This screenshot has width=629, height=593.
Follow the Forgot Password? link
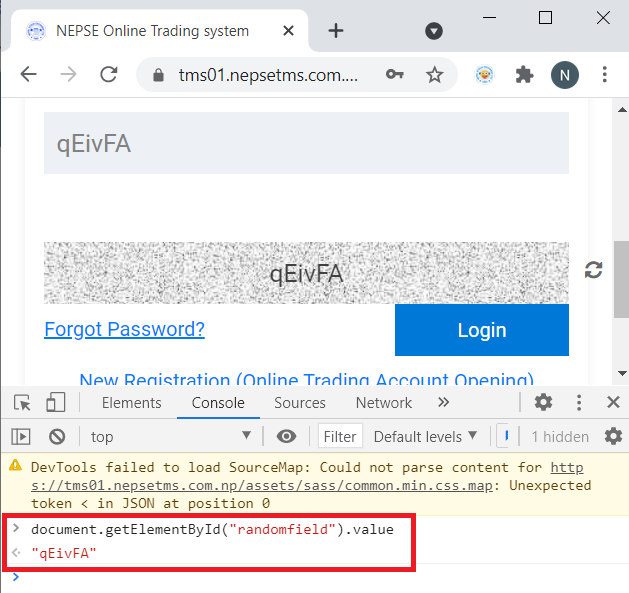pos(124,329)
